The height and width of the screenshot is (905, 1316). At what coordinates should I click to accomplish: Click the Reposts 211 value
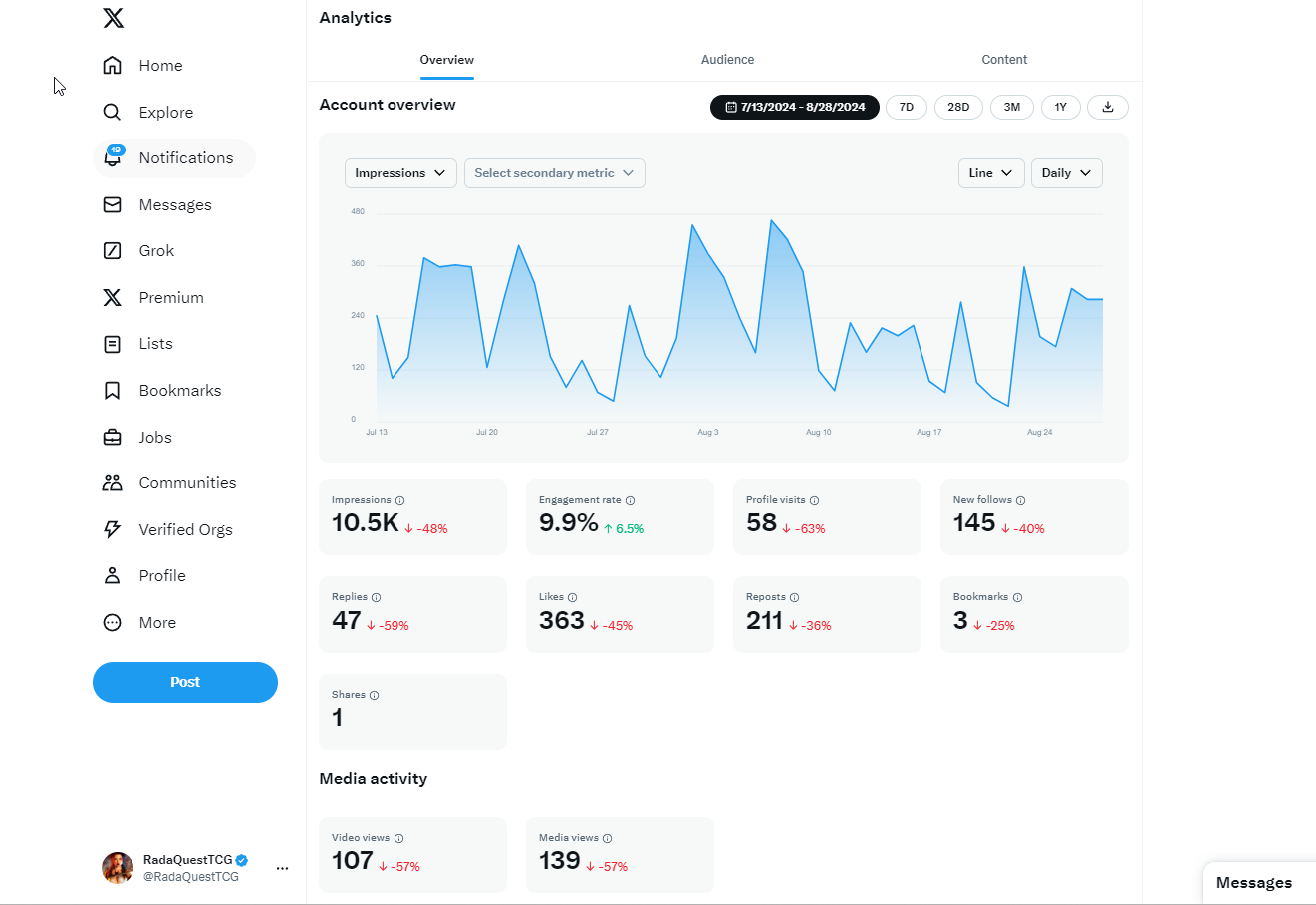point(765,620)
